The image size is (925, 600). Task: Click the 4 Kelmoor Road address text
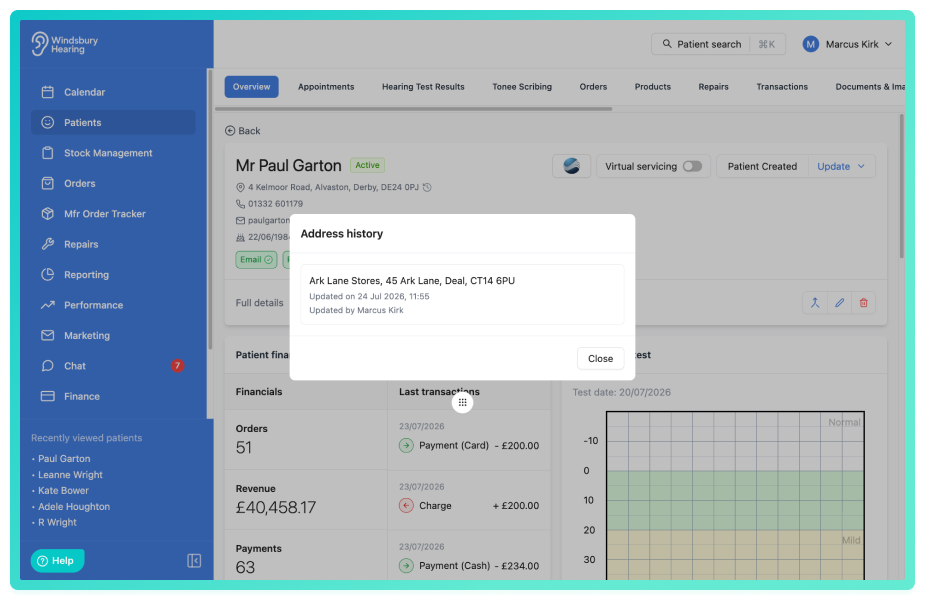click(333, 187)
